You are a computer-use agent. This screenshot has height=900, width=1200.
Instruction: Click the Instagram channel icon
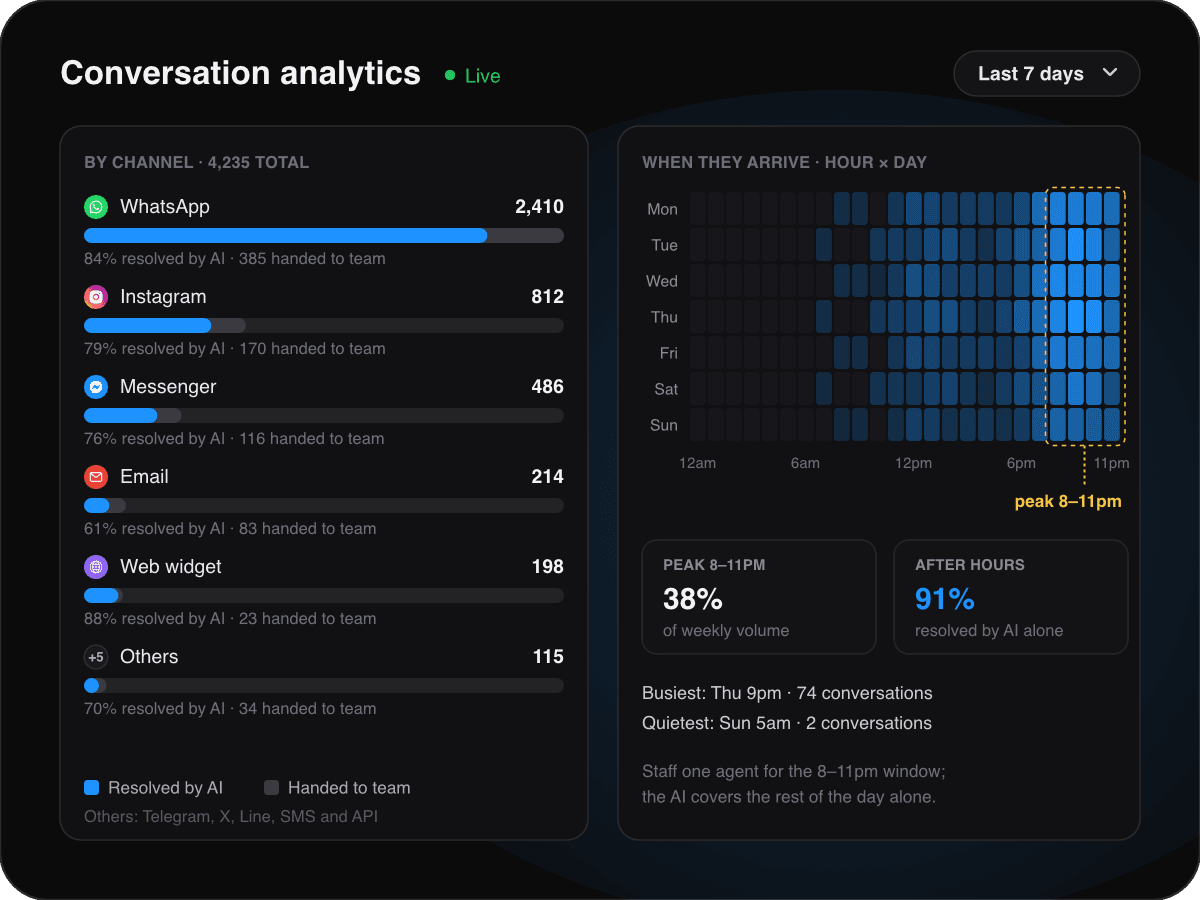tap(96, 297)
